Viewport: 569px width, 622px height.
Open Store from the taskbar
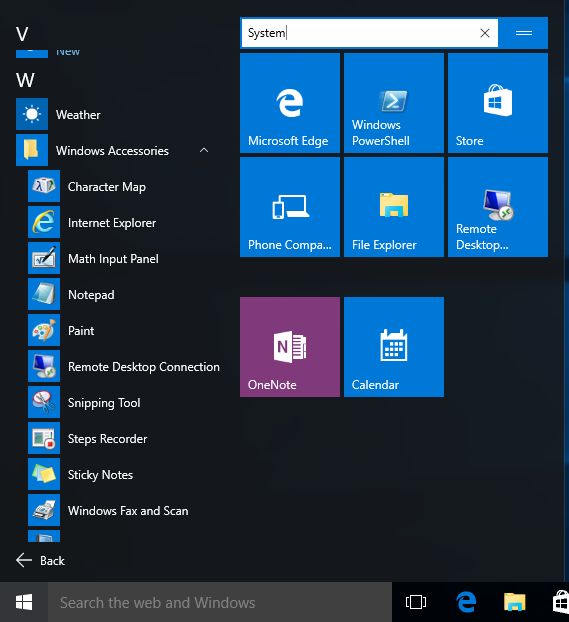coord(559,602)
